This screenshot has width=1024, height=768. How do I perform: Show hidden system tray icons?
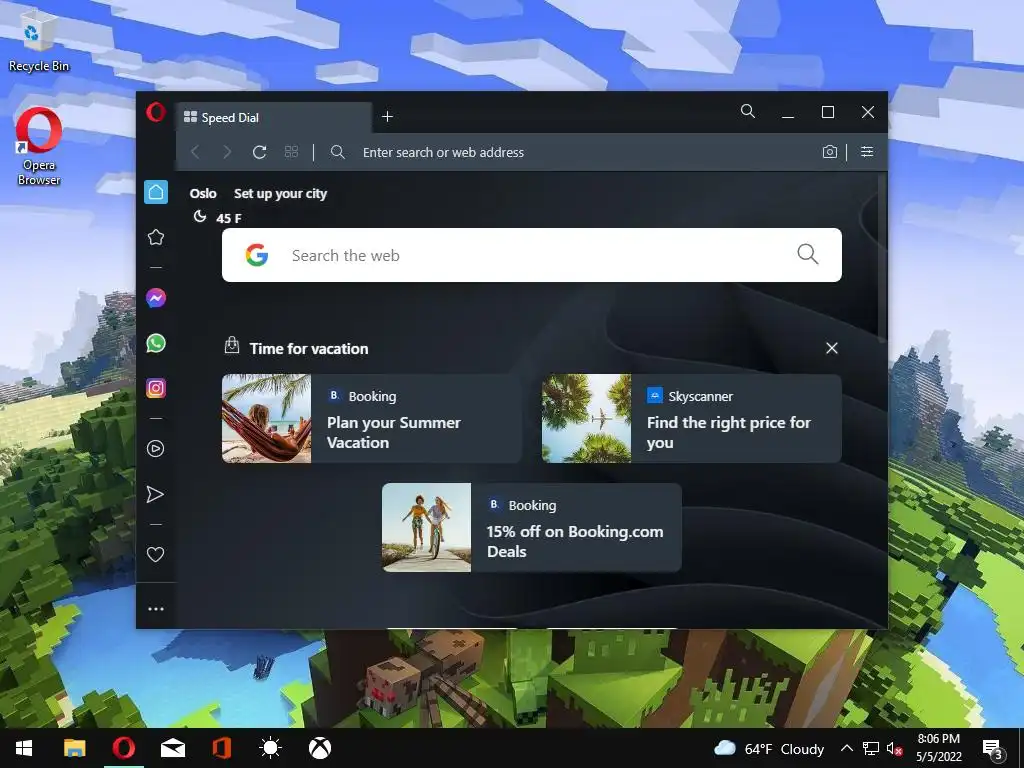[846, 748]
